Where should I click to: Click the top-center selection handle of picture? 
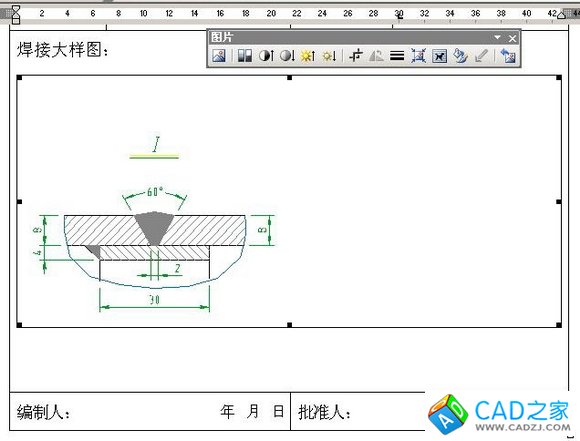tap(290, 78)
